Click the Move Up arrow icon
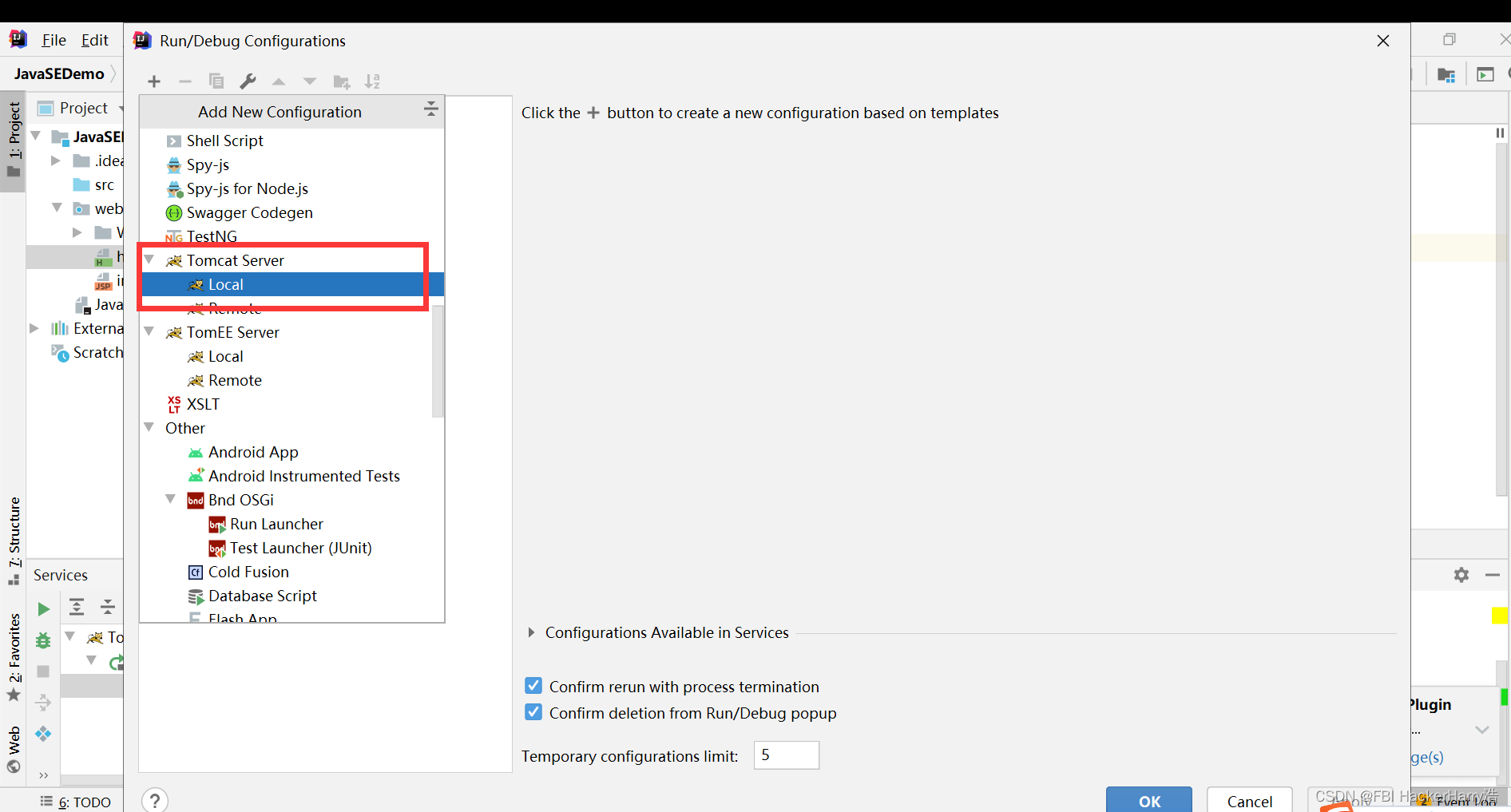 point(279,81)
